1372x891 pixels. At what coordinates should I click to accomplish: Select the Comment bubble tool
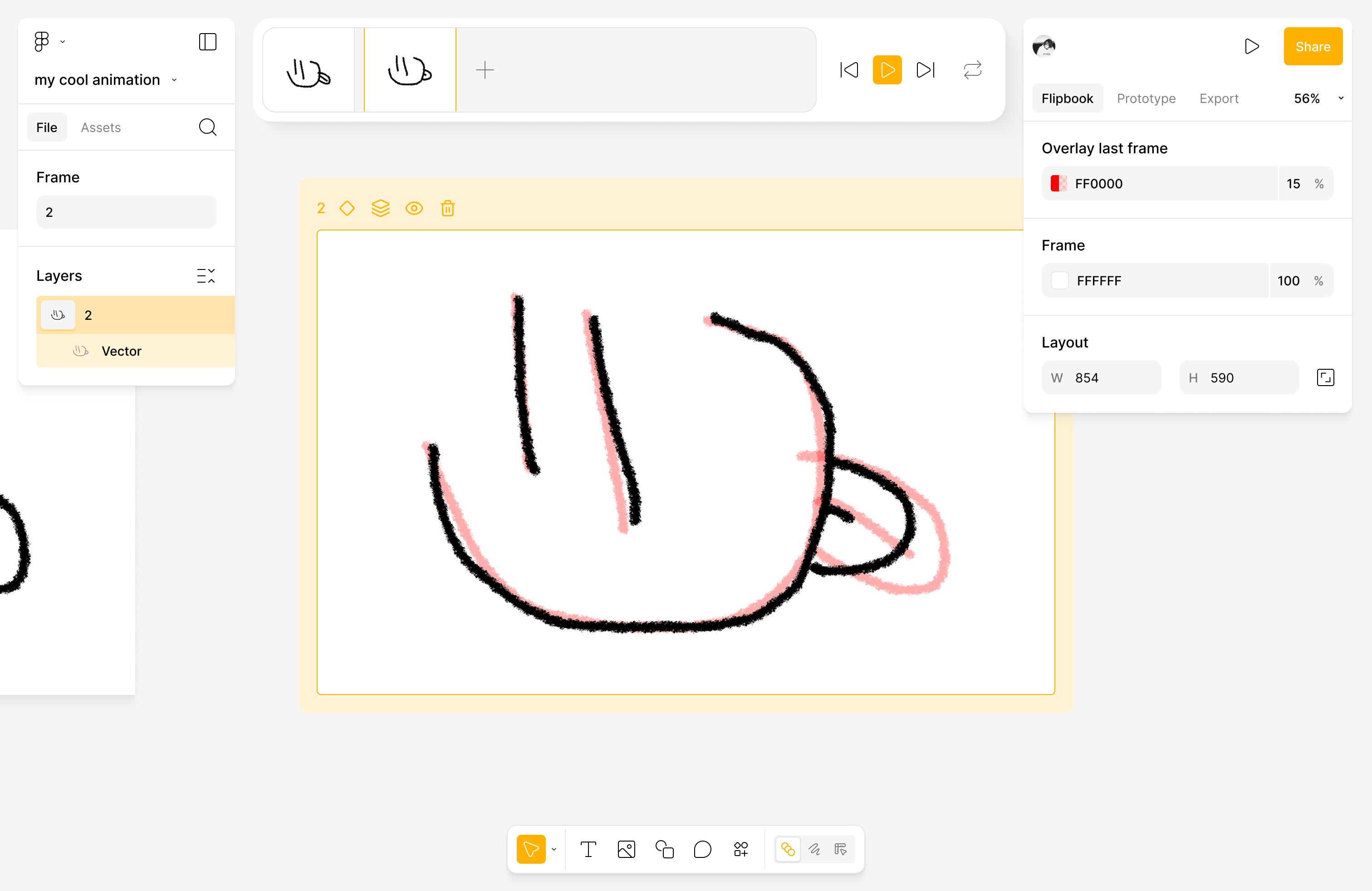coord(702,849)
